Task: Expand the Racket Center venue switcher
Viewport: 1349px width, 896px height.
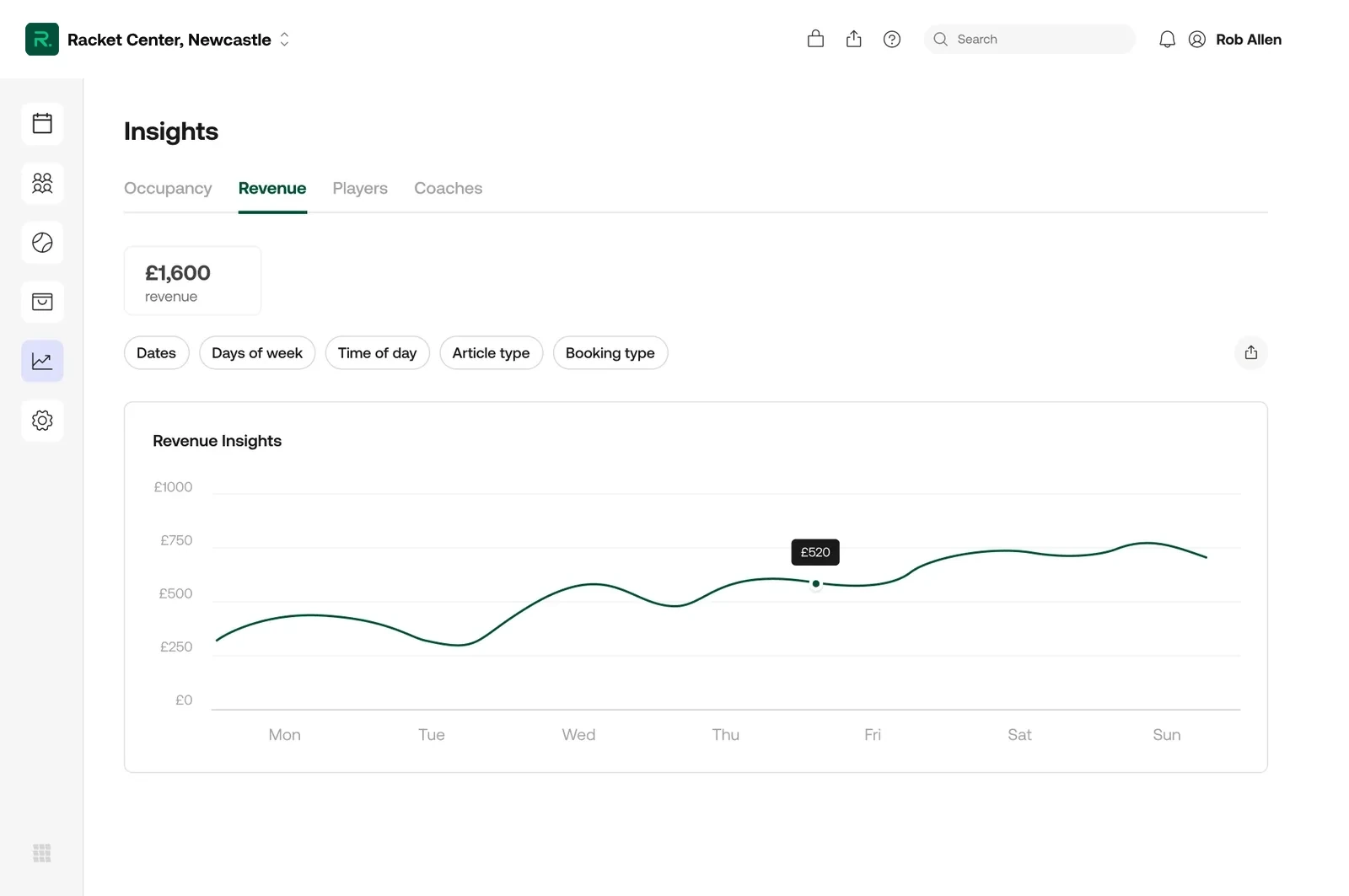Action: point(285,40)
